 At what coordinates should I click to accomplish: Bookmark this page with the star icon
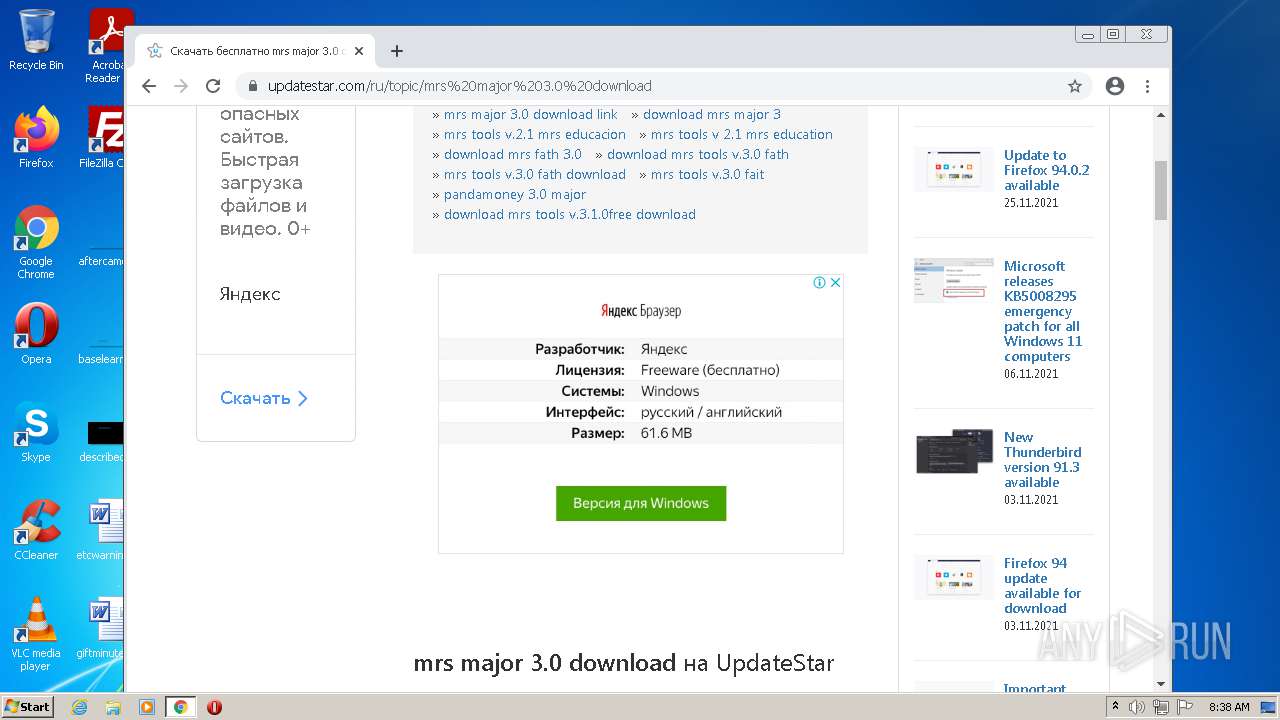click(x=1075, y=86)
